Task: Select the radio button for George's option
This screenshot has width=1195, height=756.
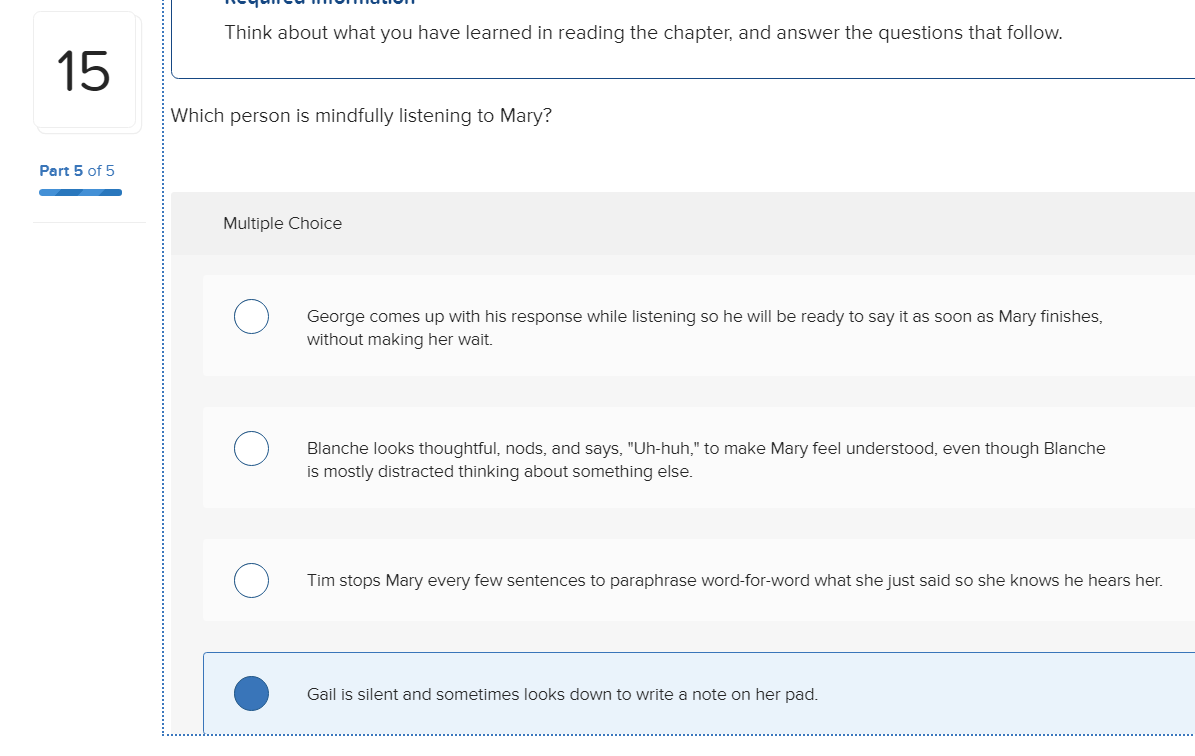Action: (251, 316)
